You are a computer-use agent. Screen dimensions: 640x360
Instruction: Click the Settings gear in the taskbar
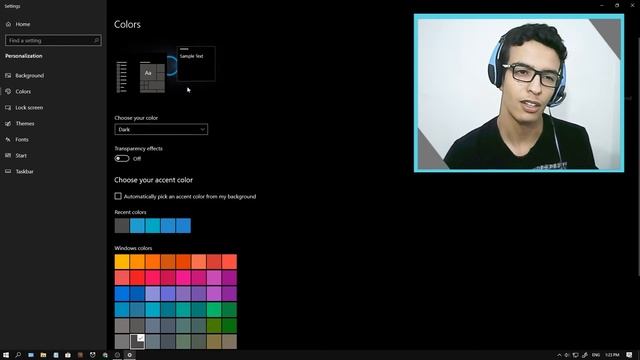[x=130, y=355]
